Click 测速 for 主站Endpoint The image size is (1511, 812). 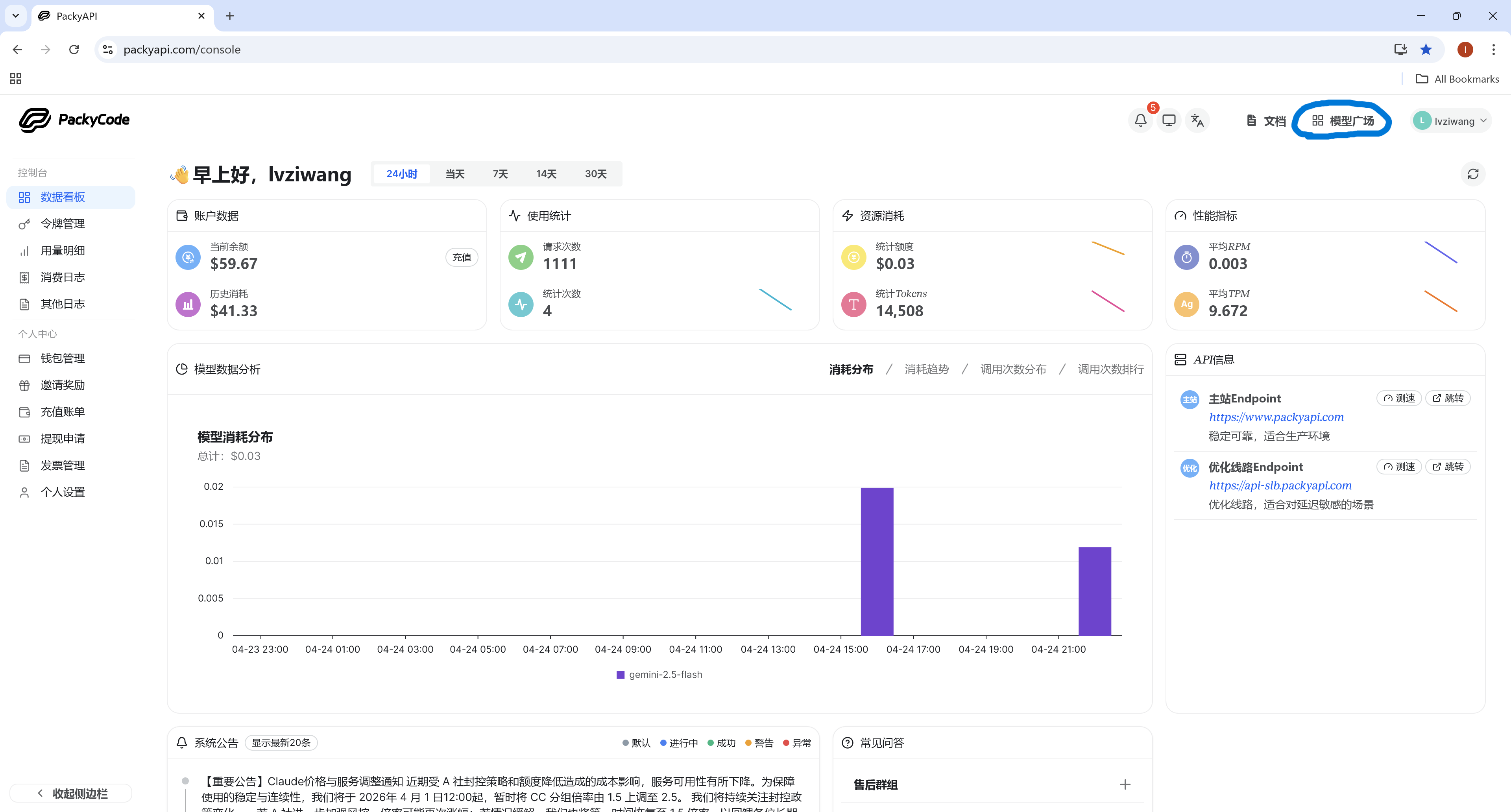tap(1398, 398)
